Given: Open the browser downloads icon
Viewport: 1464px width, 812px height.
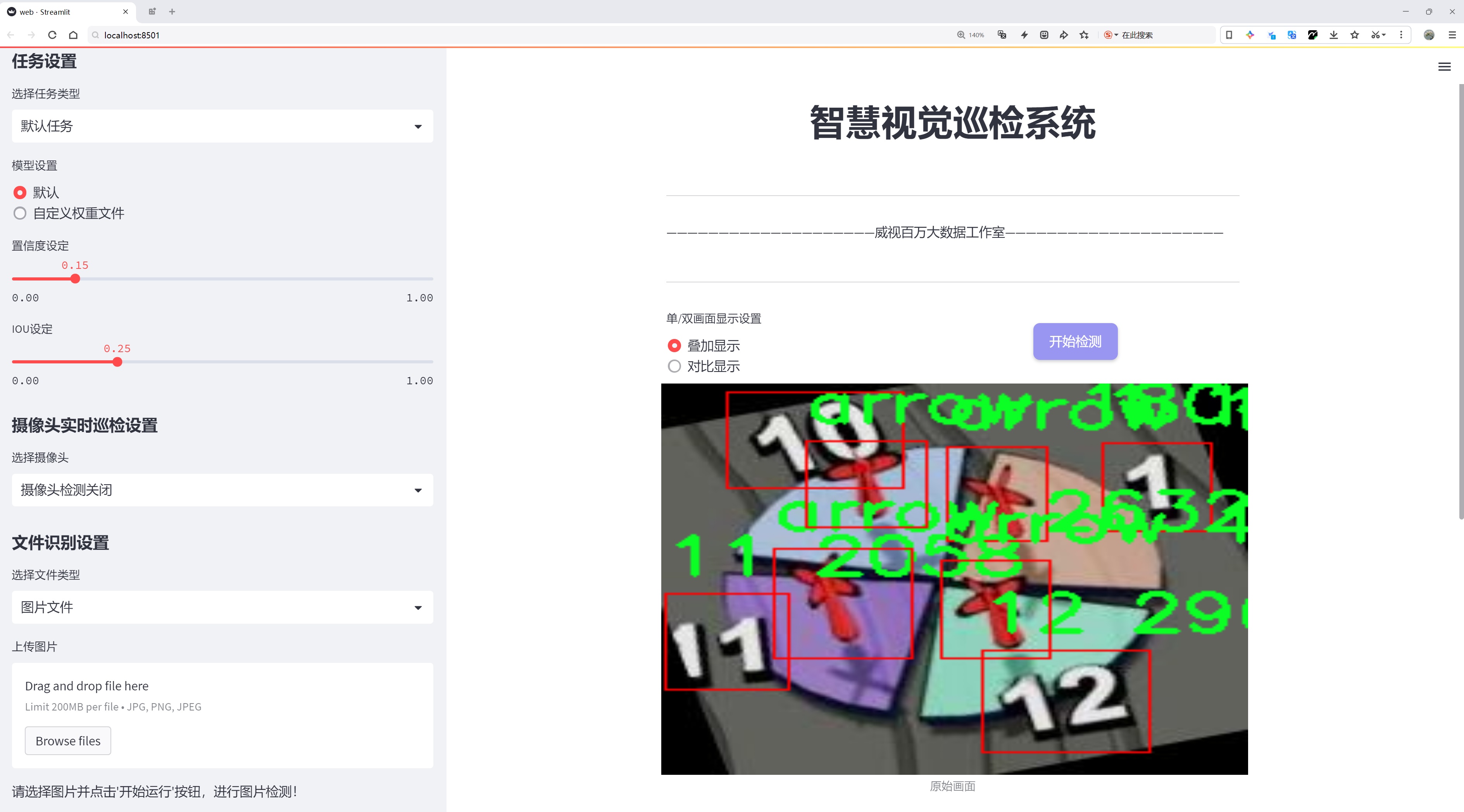Looking at the screenshot, I should pyautogui.click(x=1334, y=34).
